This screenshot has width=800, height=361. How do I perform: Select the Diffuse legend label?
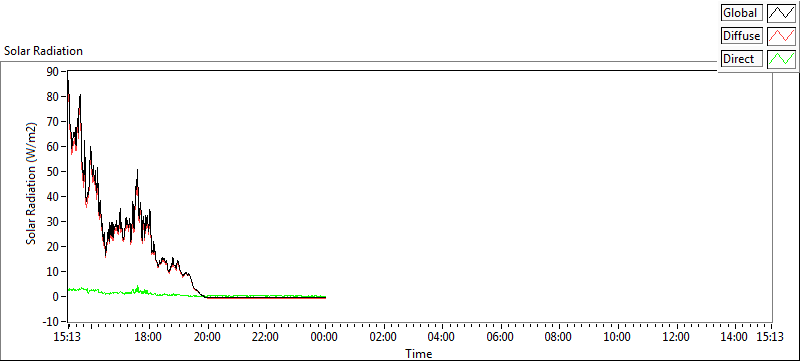click(x=741, y=36)
